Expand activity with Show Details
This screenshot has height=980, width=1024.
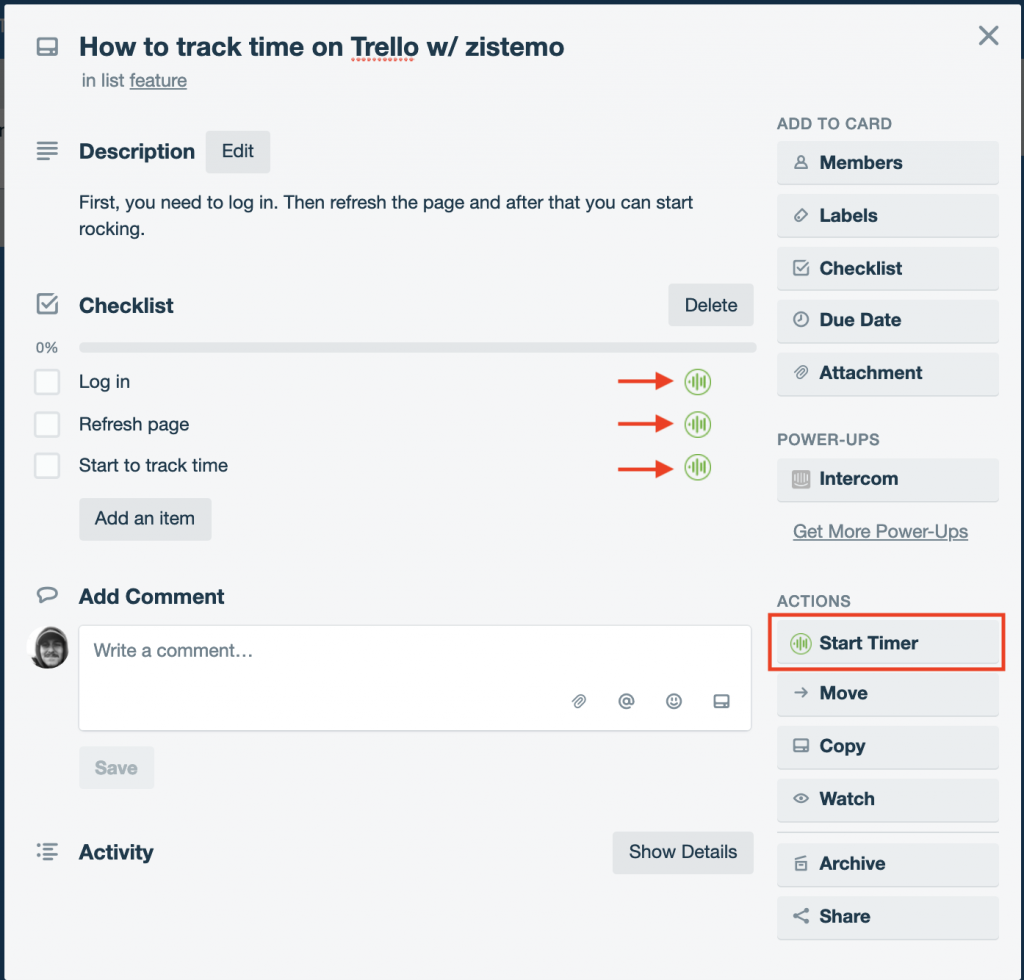point(683,852)
